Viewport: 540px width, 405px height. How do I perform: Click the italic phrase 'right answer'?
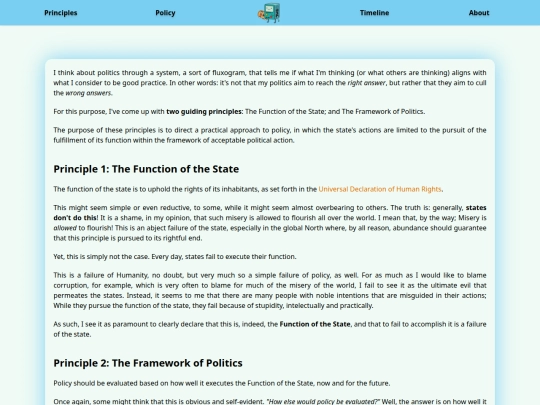coord(366,83)
